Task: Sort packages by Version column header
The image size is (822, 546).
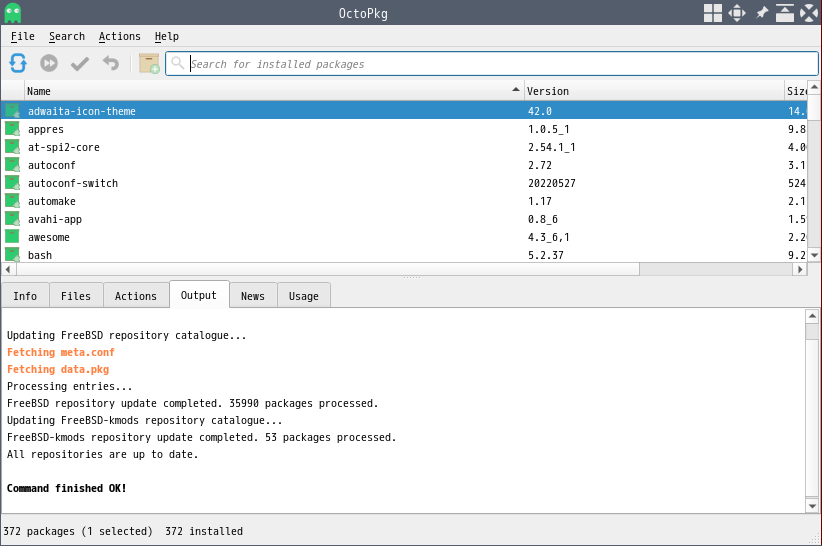Action: (x=654, y=91)
